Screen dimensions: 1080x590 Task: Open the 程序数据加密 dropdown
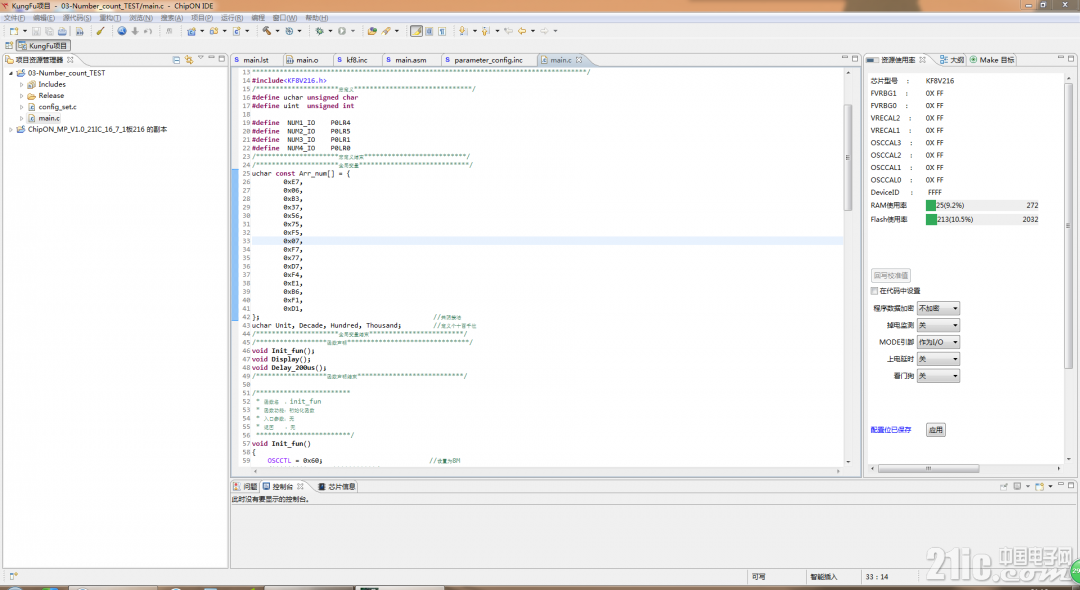[938, 308]
